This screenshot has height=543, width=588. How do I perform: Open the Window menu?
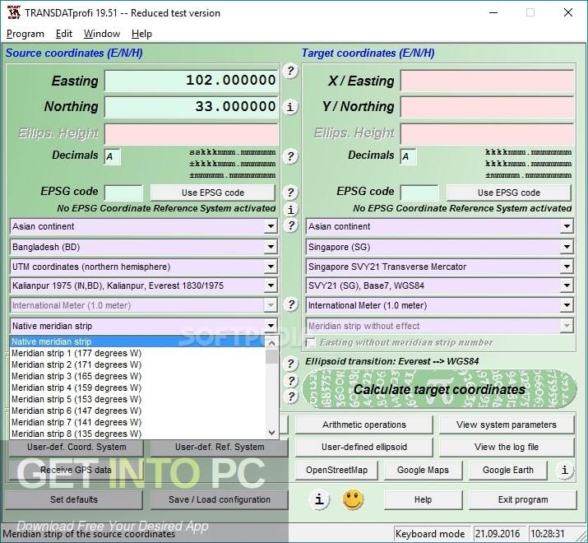point(102,34)
